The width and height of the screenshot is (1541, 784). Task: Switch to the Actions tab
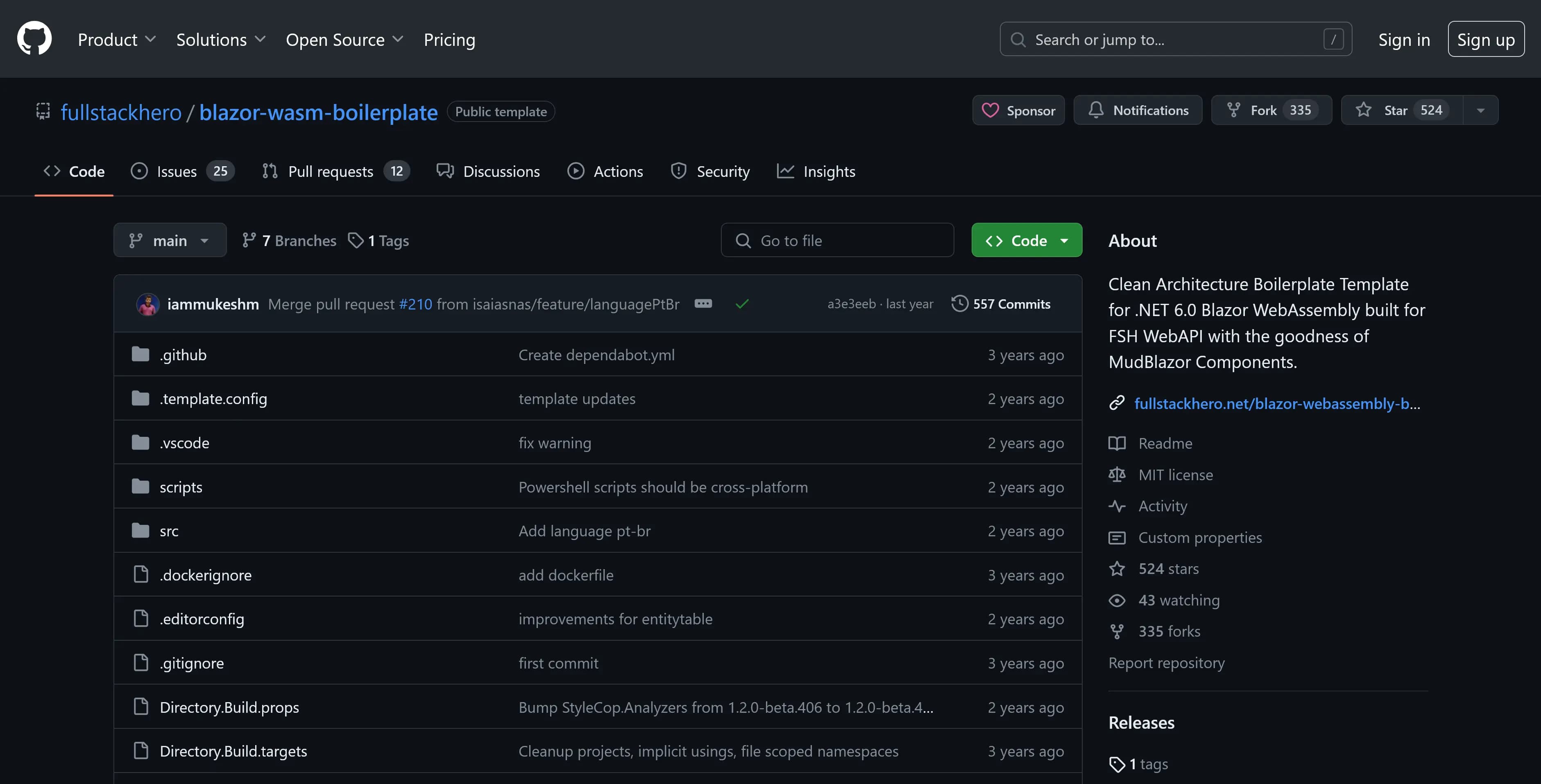605,172
